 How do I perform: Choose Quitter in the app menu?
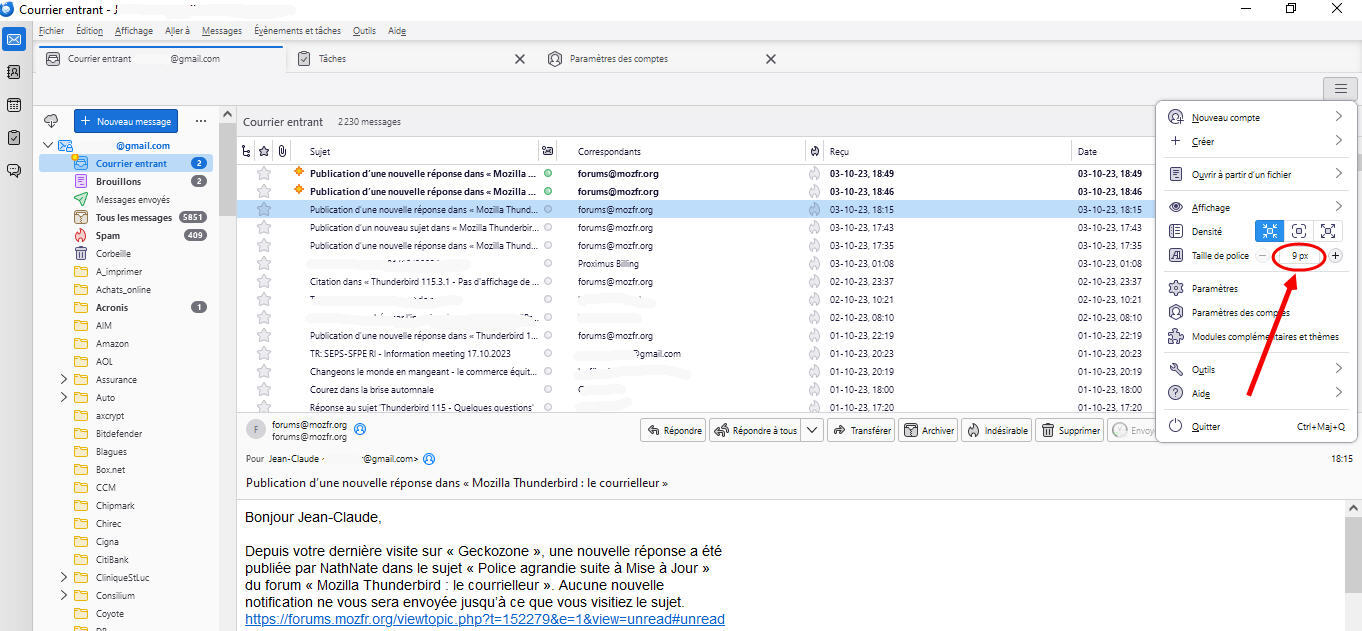(x=1256, y=426)
